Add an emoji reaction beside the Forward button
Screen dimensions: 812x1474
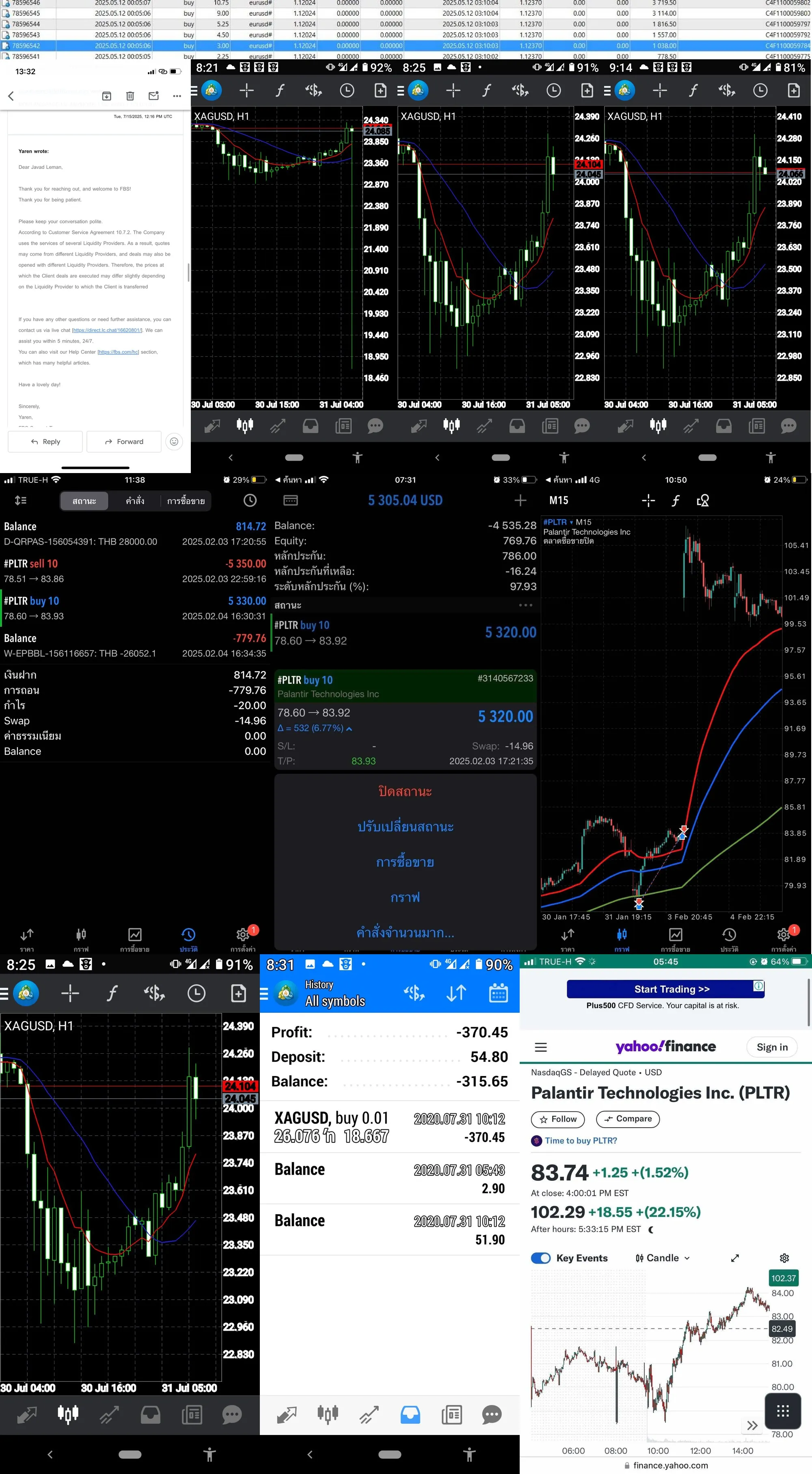(x=175, y=441)
